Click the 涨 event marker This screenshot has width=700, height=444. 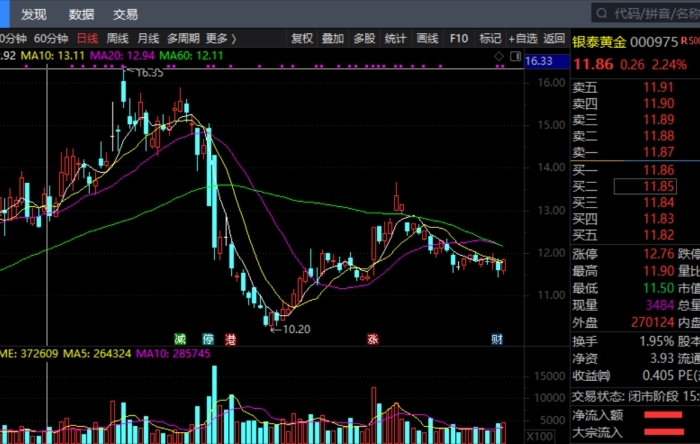point(373,339)
